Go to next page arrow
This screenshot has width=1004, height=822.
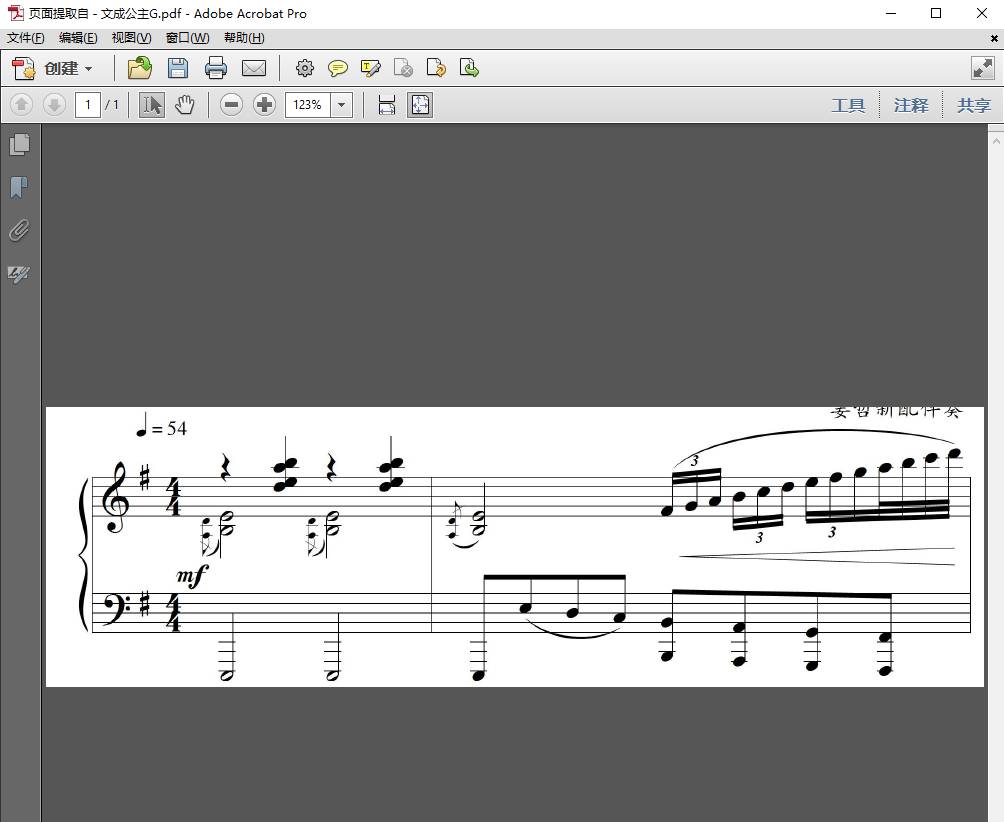tap(54, 104)
